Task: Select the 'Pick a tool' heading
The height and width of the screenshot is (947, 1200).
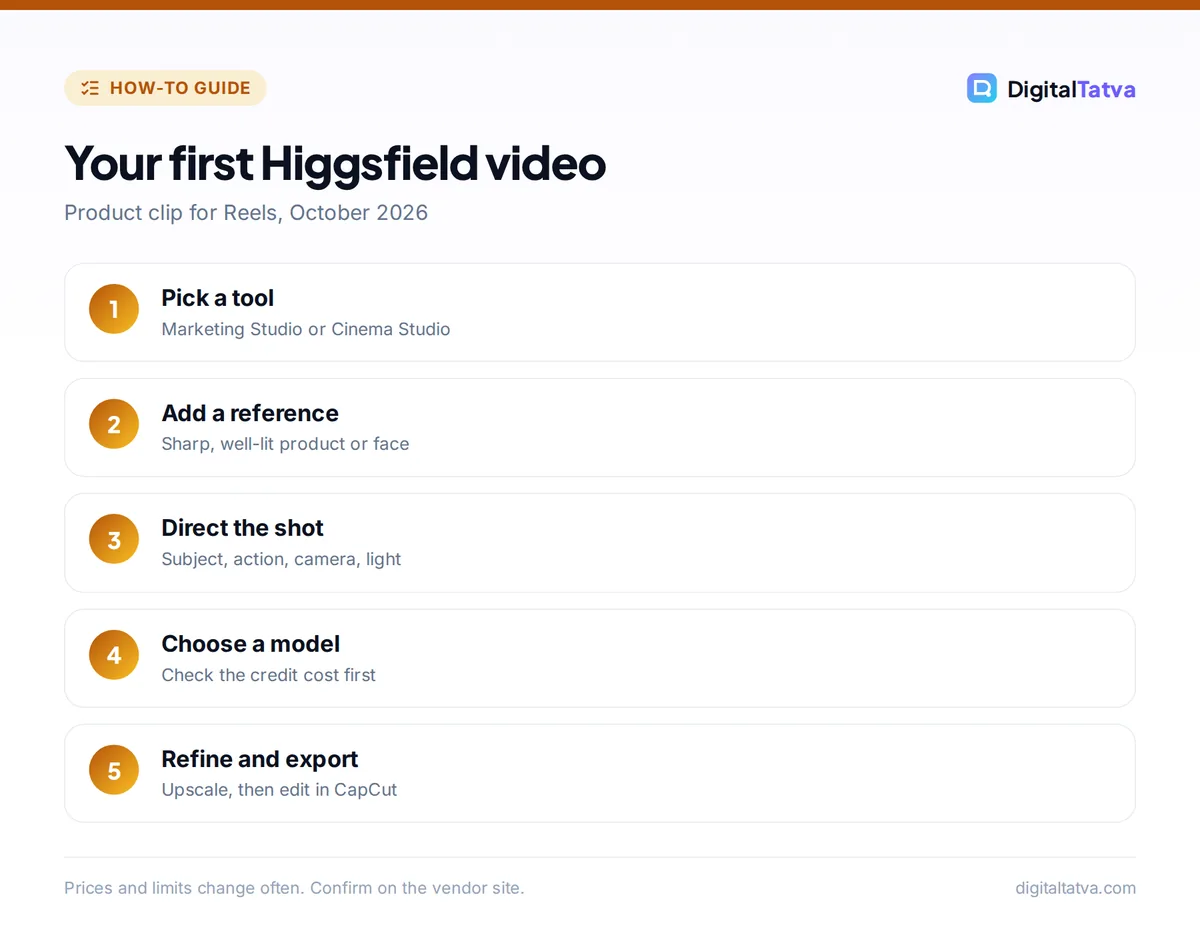Action: [218, 298]
